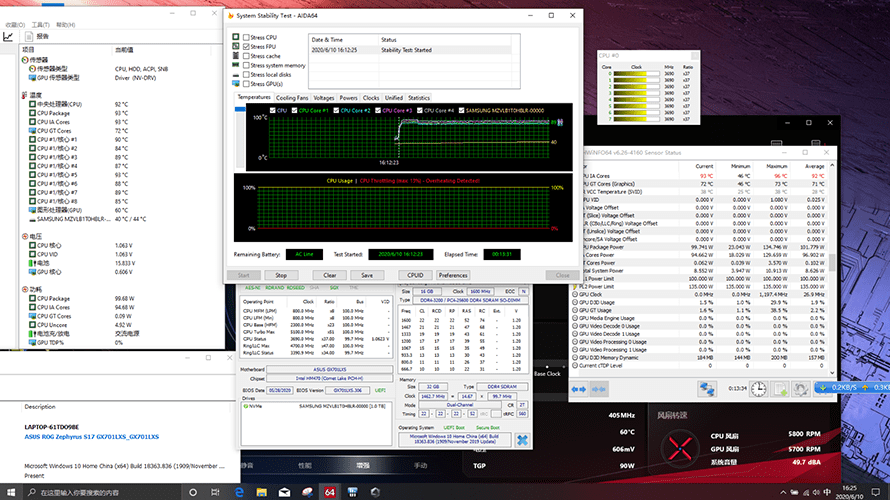Click HWiNFO logging sheet icon
890x500 pixels.
tap(780, 389)
